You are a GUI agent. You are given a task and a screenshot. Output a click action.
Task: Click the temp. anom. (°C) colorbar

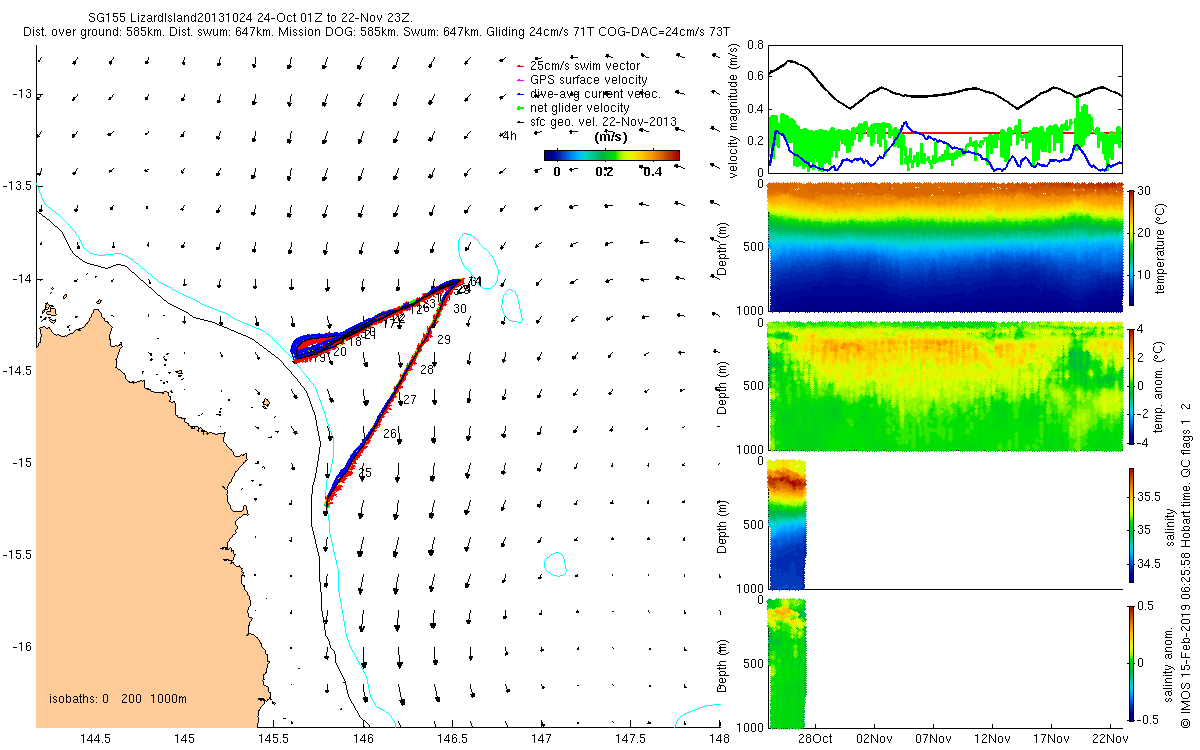(x=1131, y=385)
